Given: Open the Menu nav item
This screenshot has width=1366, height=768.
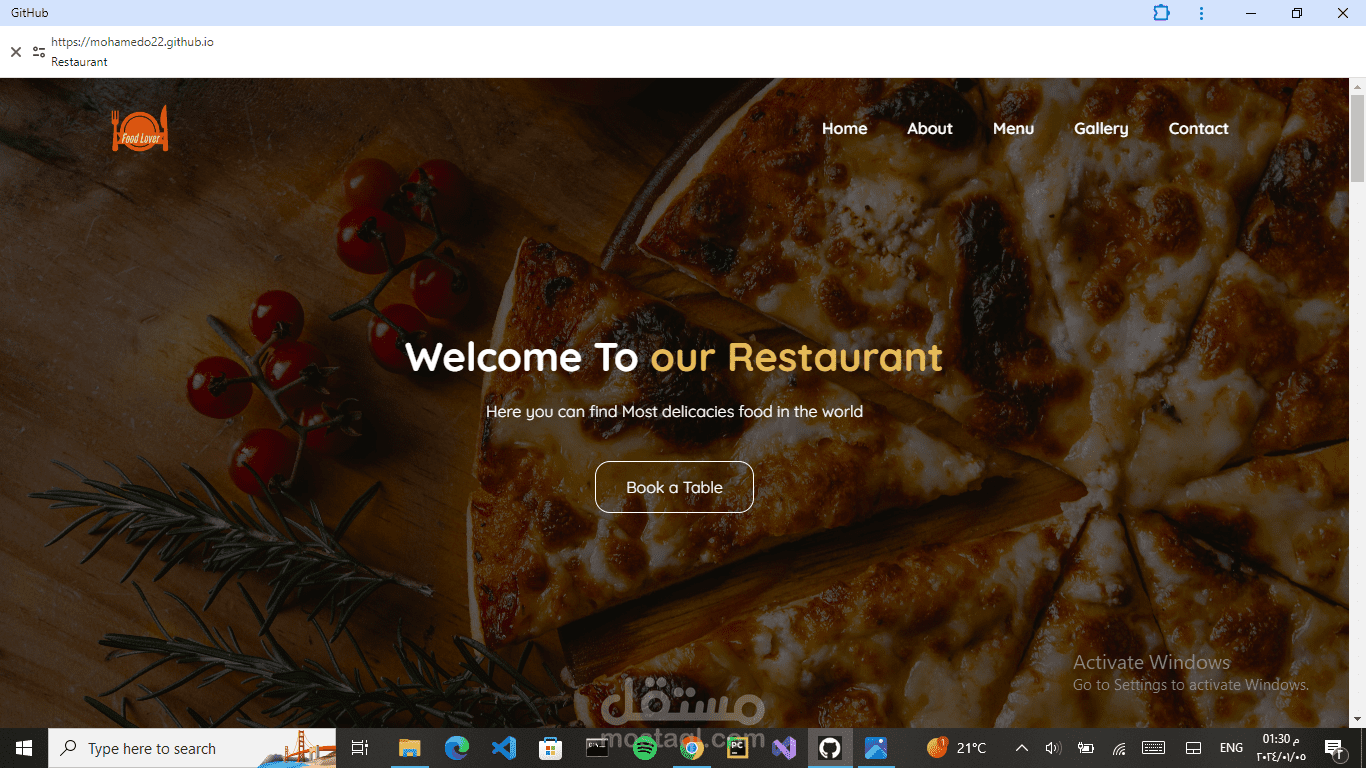Looking at the screenshot, I should (1013, 128).
